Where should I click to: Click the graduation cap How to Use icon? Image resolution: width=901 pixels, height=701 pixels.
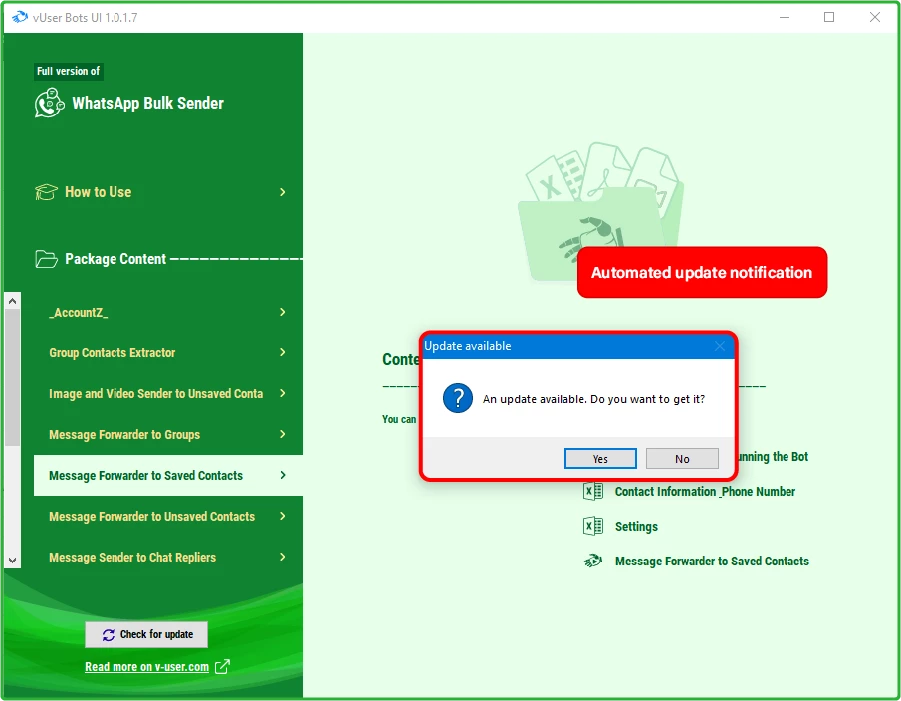(x=46, y=192)
